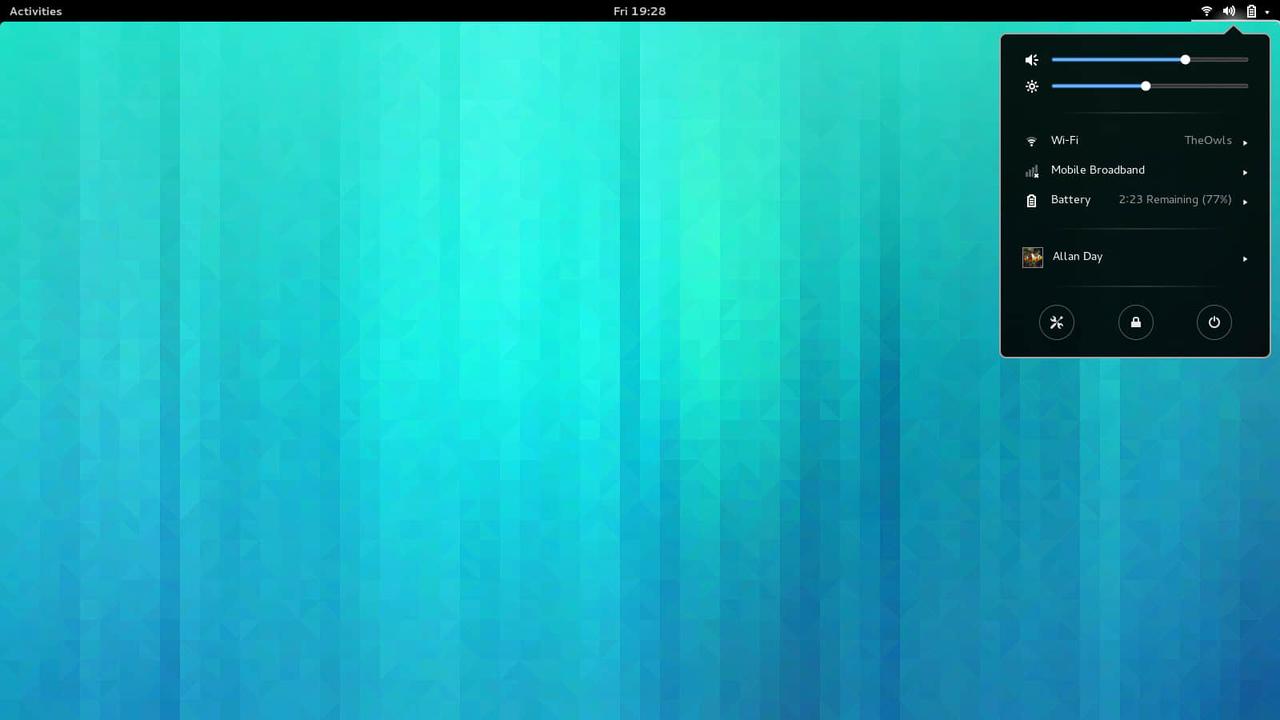The height and width of the screenshot is (720, 1280).
Task: Click the Fri 19:28 clock button
Action: point(639,11)
